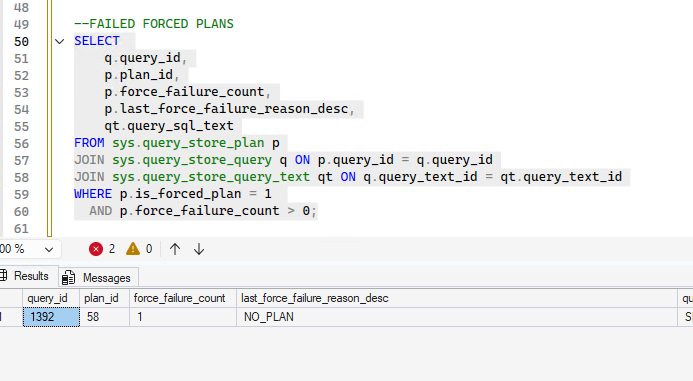Image resolution: width=693 pixels, height=381 pixels.
Task: Click p.plan_id on line 52
Action: pyautogui.click(x=138, y=75)
